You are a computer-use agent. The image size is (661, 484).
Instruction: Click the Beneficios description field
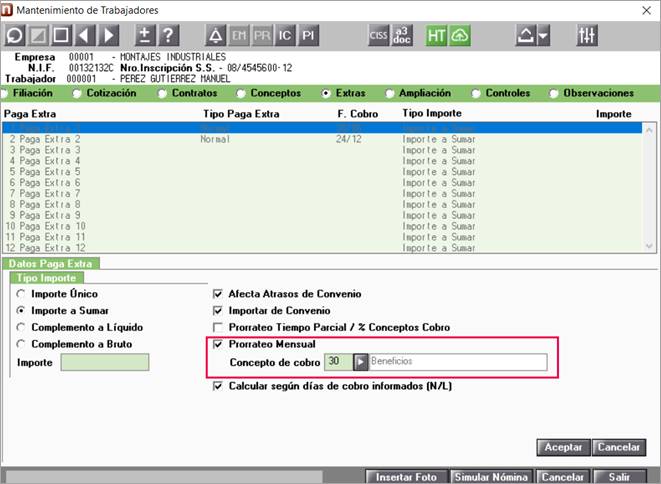pos(458,362)
